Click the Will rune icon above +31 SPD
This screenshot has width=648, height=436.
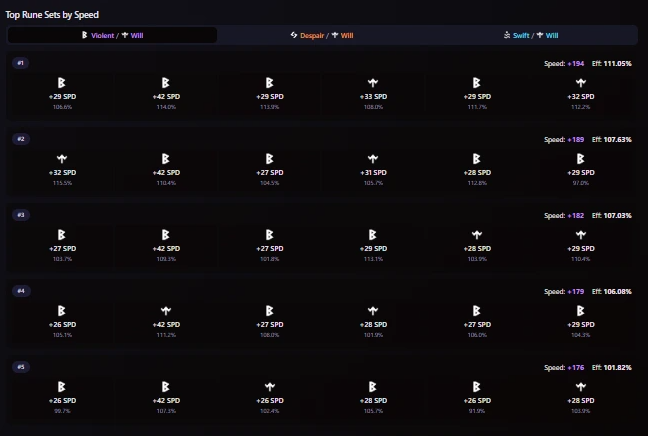click(x=373, y=159)
